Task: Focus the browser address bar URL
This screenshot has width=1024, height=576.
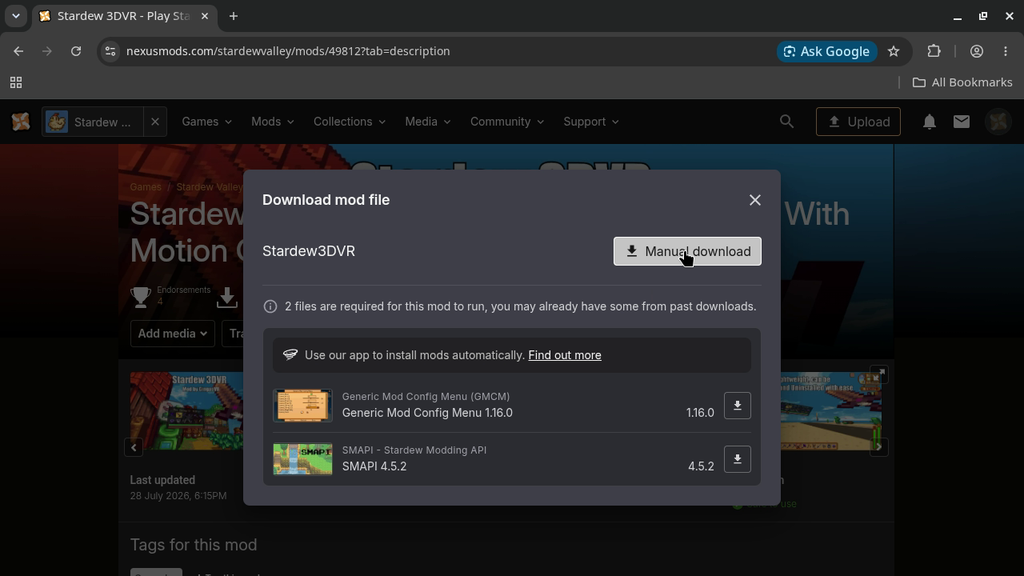Action: [288, 51]
